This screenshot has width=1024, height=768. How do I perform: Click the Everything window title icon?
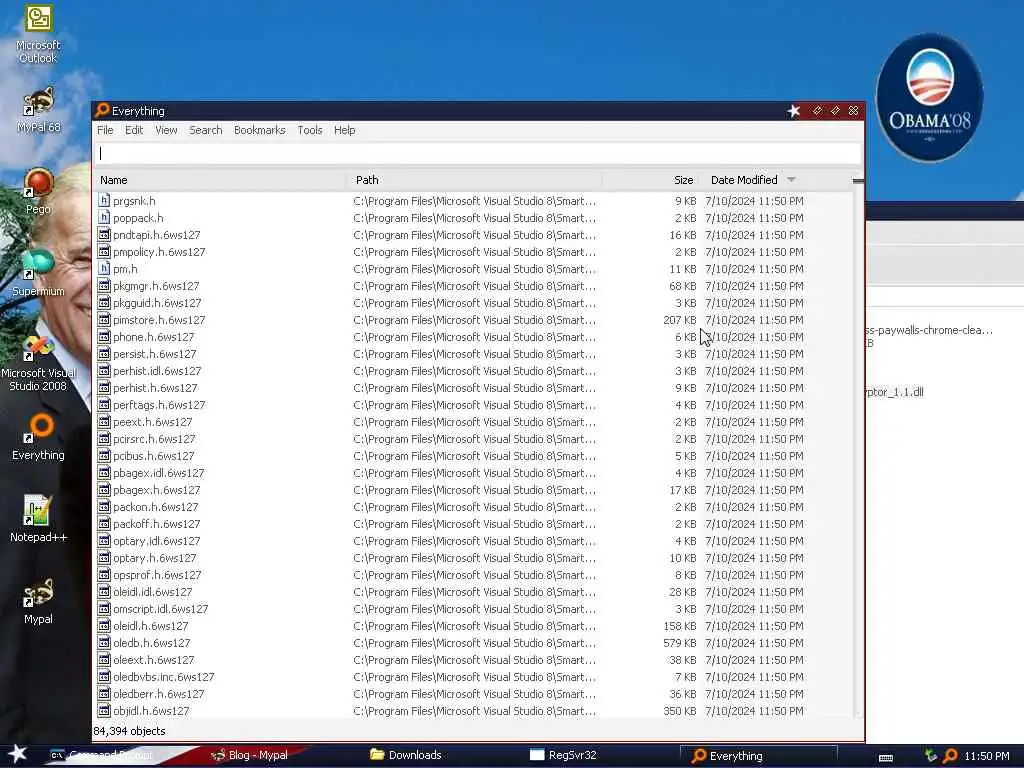coord(102,110)
